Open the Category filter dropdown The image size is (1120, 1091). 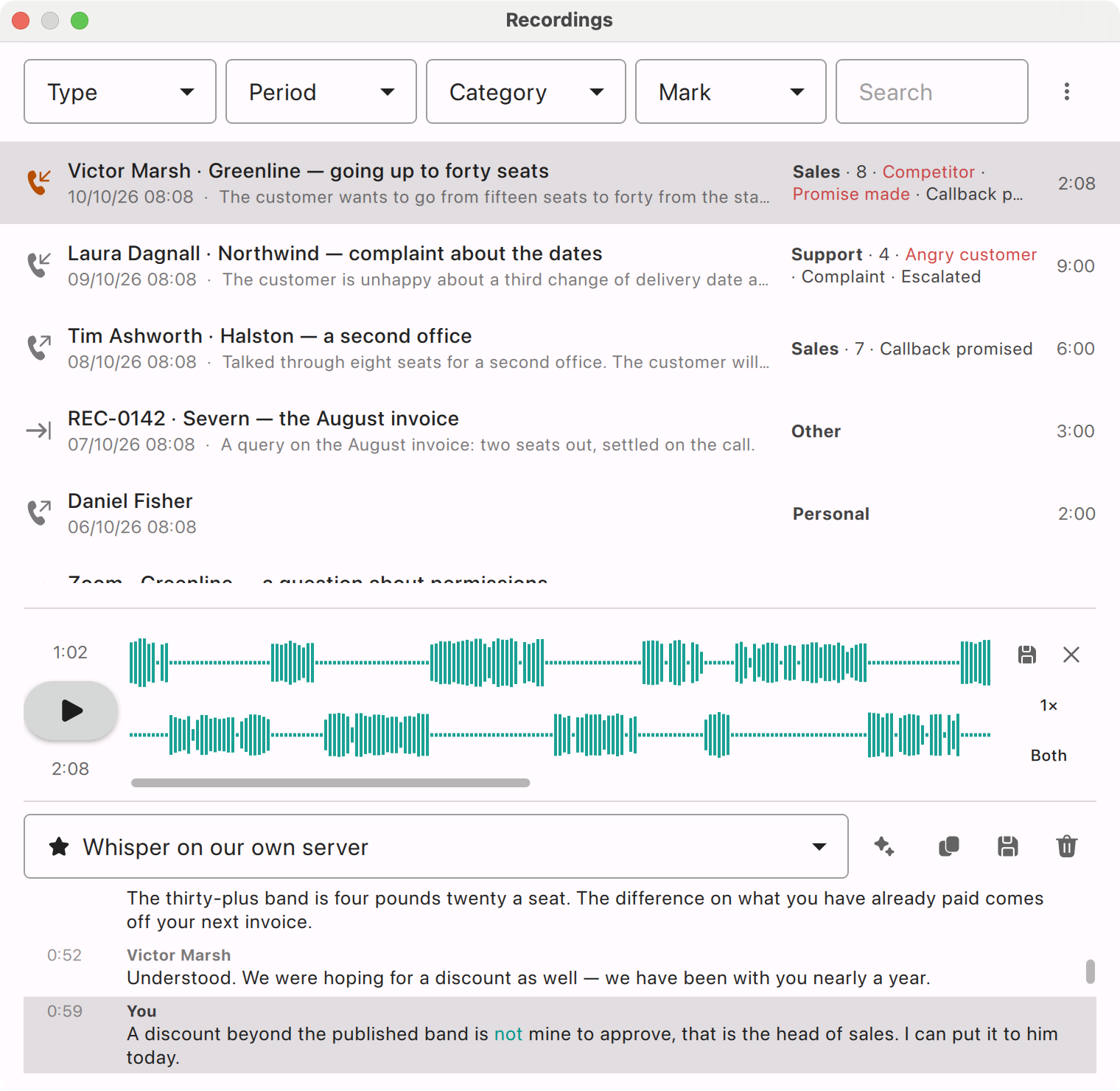pos(526,91)
